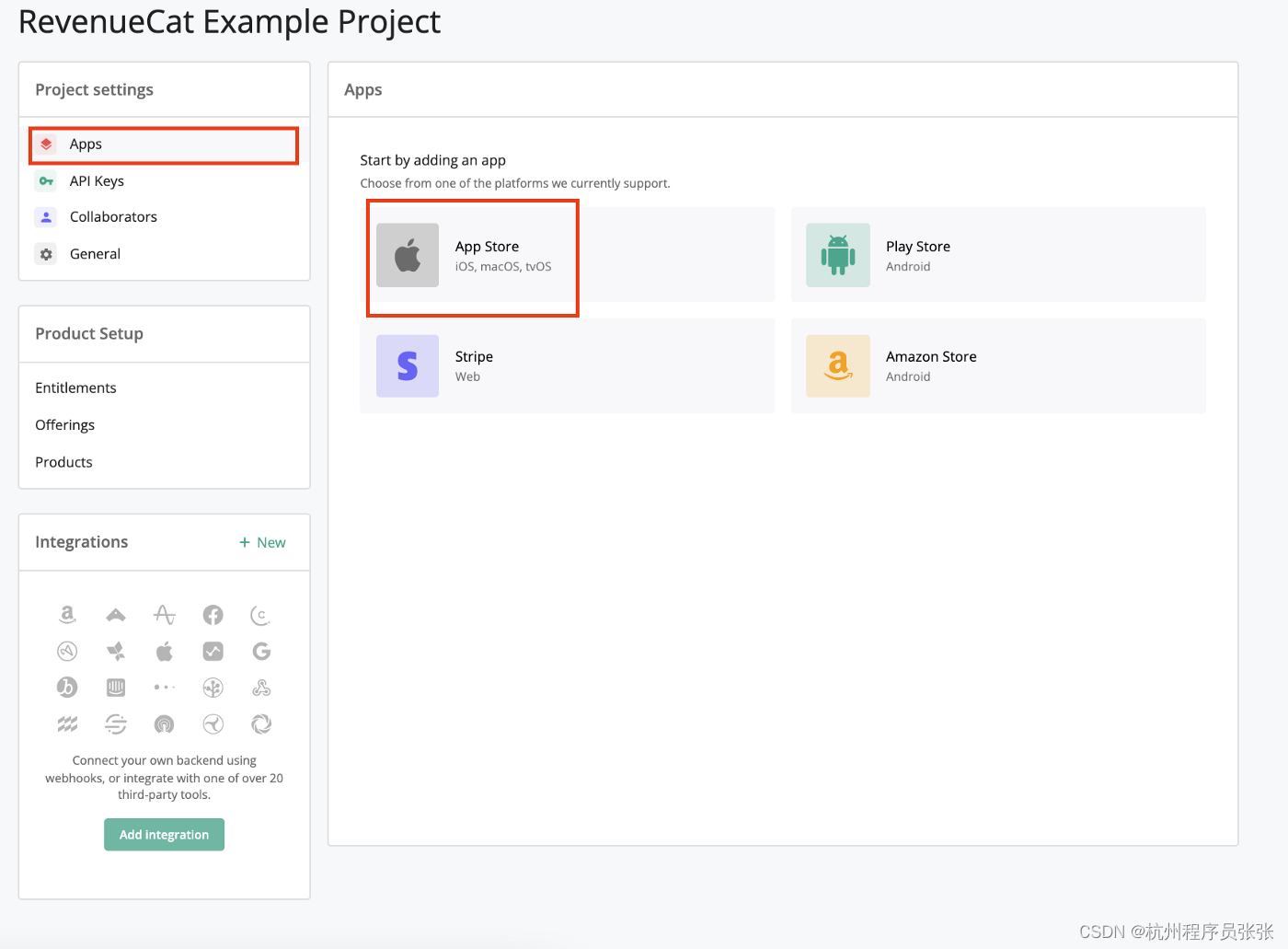The height and width of the screenshot is (949, 1288).
Task: Click the Amazon Store orange 'a' icon
Action: pyautogui.click(x=838, y=366)
